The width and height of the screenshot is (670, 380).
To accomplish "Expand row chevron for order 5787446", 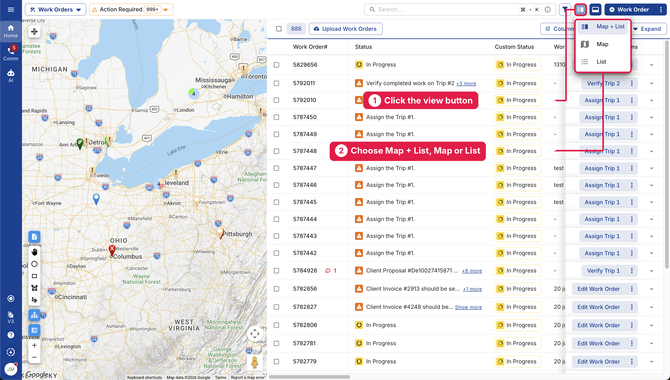I will pyautogui.click(x=652, y=185).
